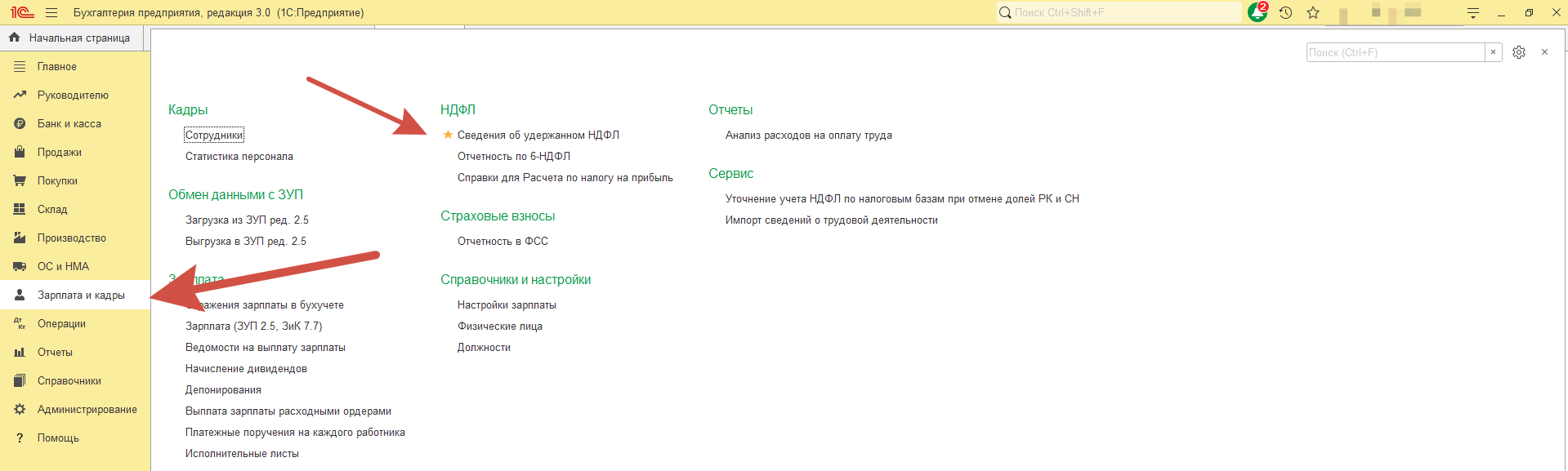Open the hamburger main menu icon

coord(51,13)
